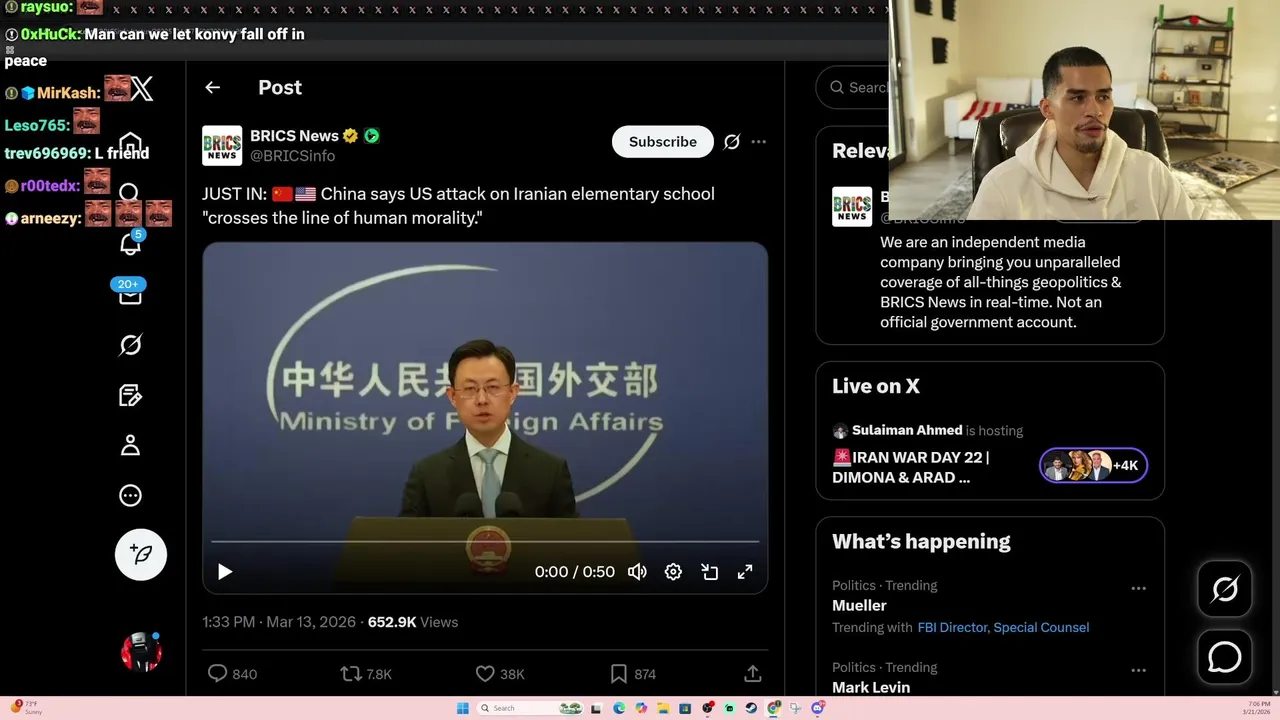1280x720 pixels.
Task: Open Steam from taskbar
Action: [x=751, y=708]
